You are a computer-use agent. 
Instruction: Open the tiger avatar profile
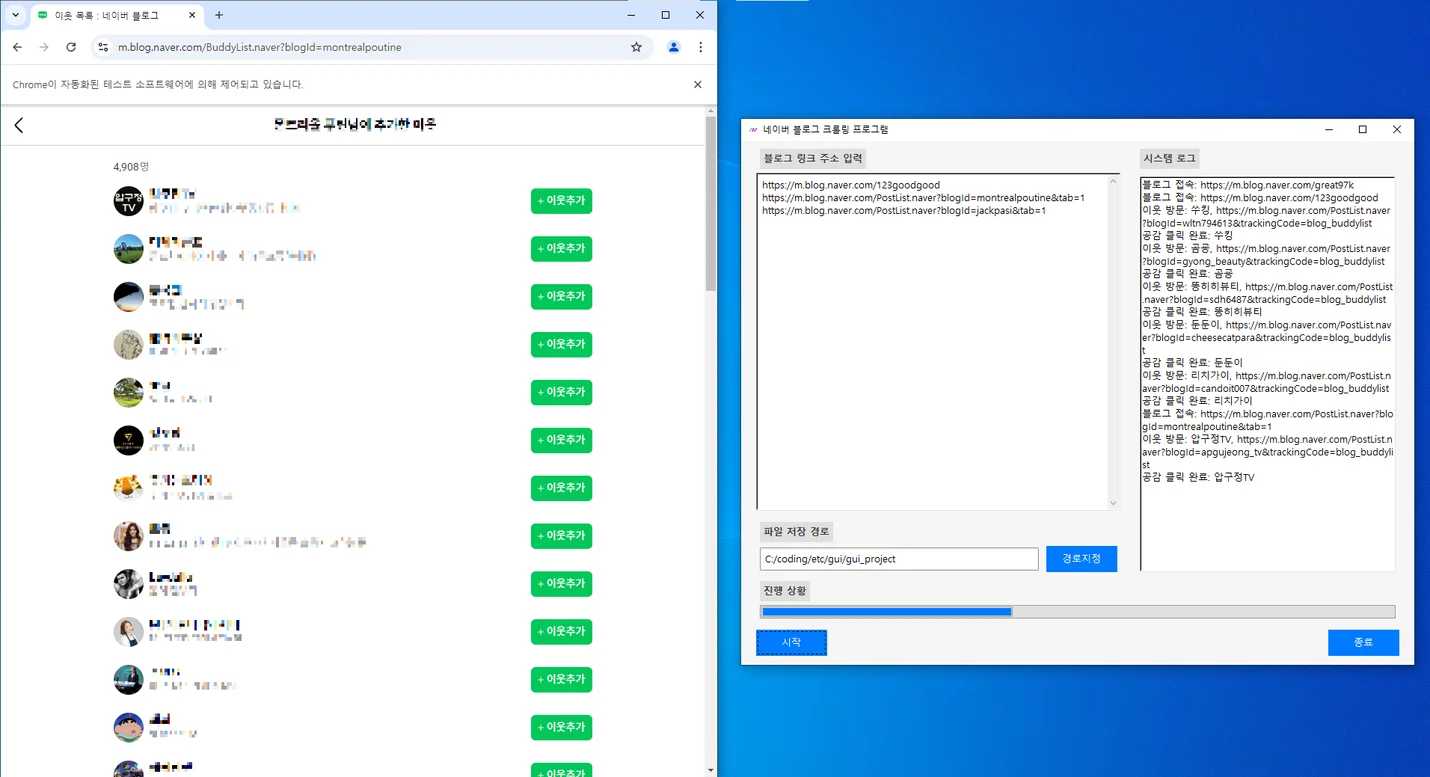[128, 488]
